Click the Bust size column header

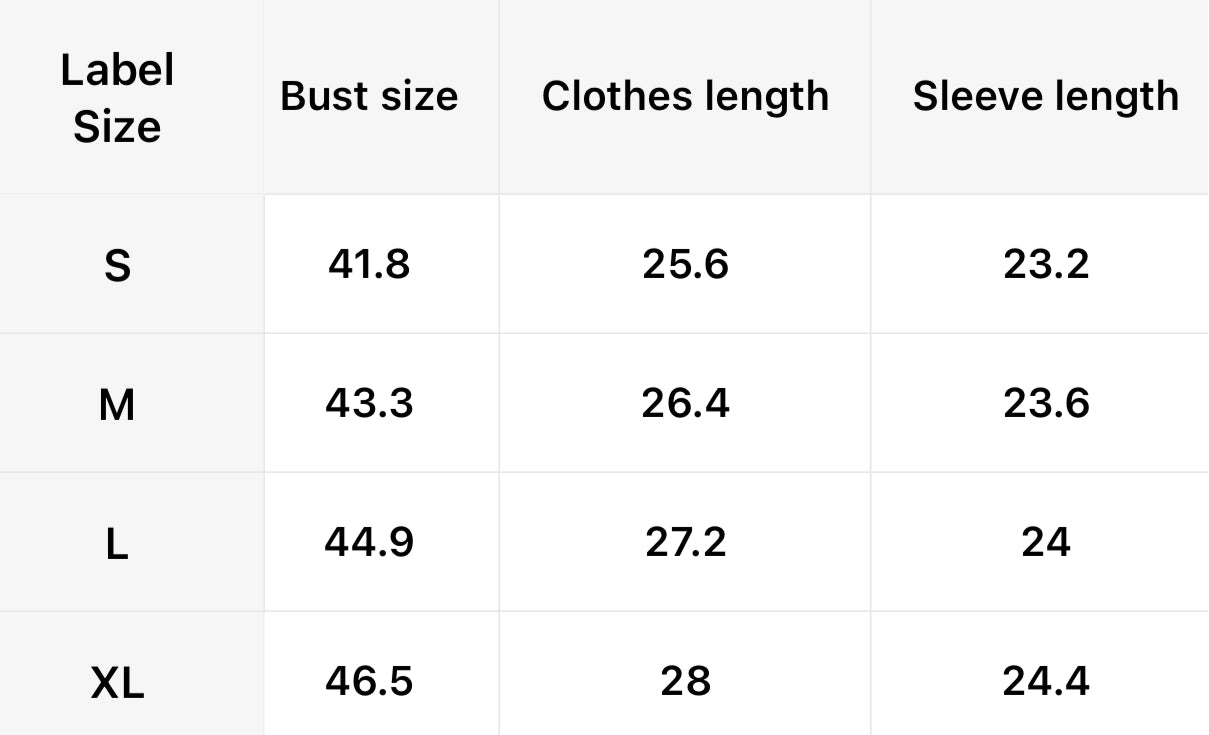[x=369, y=96]
